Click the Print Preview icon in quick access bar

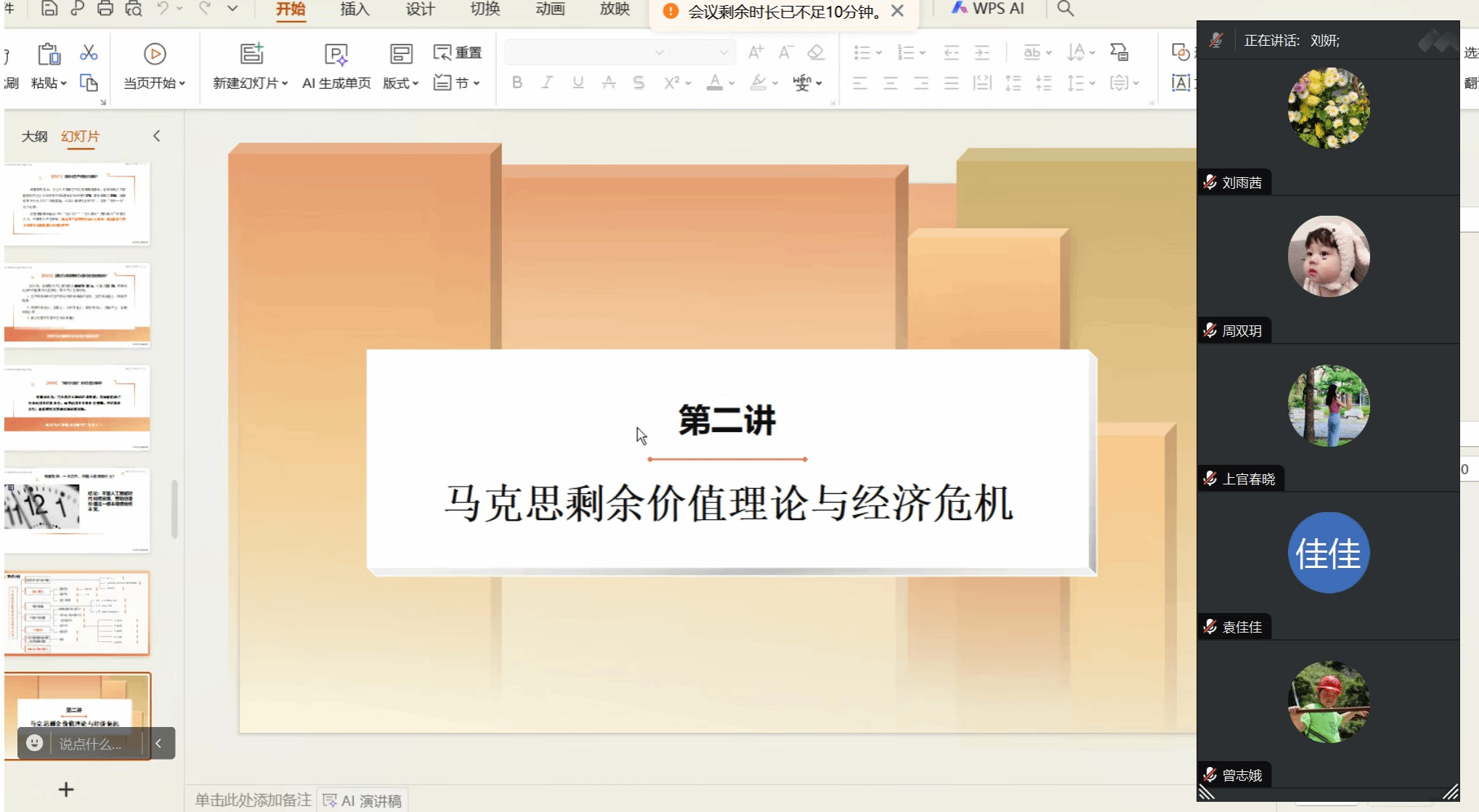click(134, 9)
